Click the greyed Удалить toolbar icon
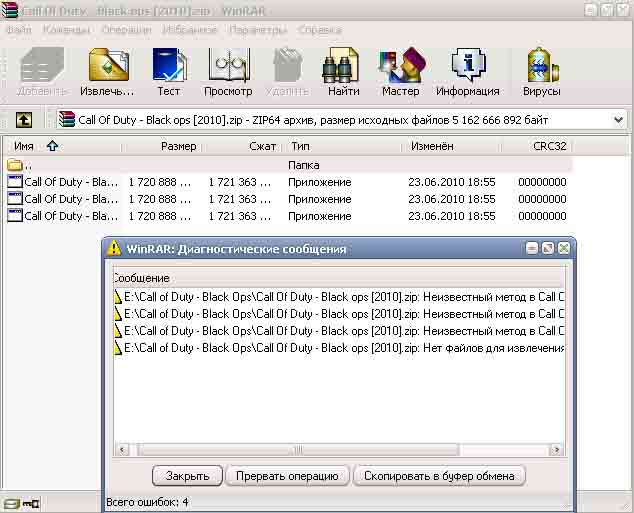The width and height of the screenshot is (634, 513). [288, 65]
